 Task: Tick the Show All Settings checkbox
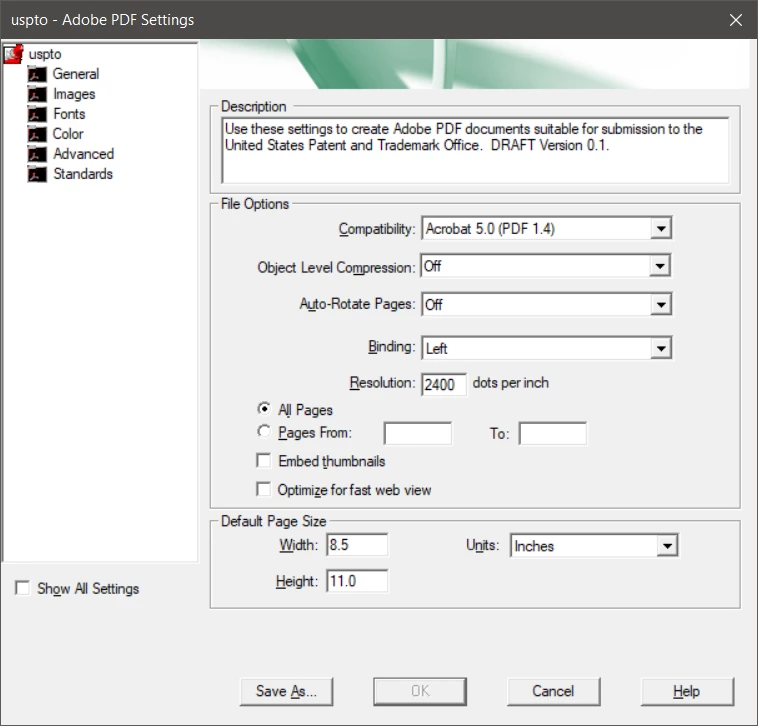tap(22, 588)
